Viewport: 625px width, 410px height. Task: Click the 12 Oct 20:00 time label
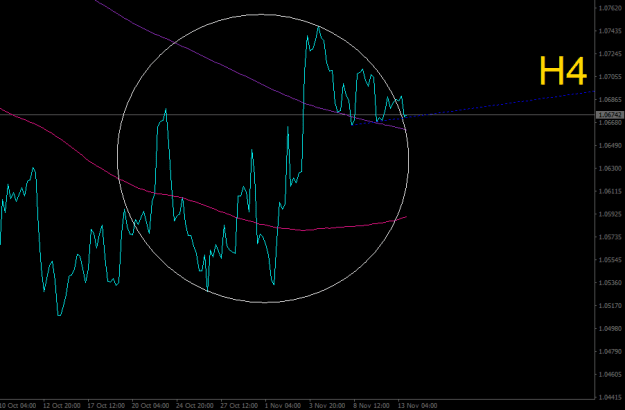pyautogui.click(x=63, y=406)
